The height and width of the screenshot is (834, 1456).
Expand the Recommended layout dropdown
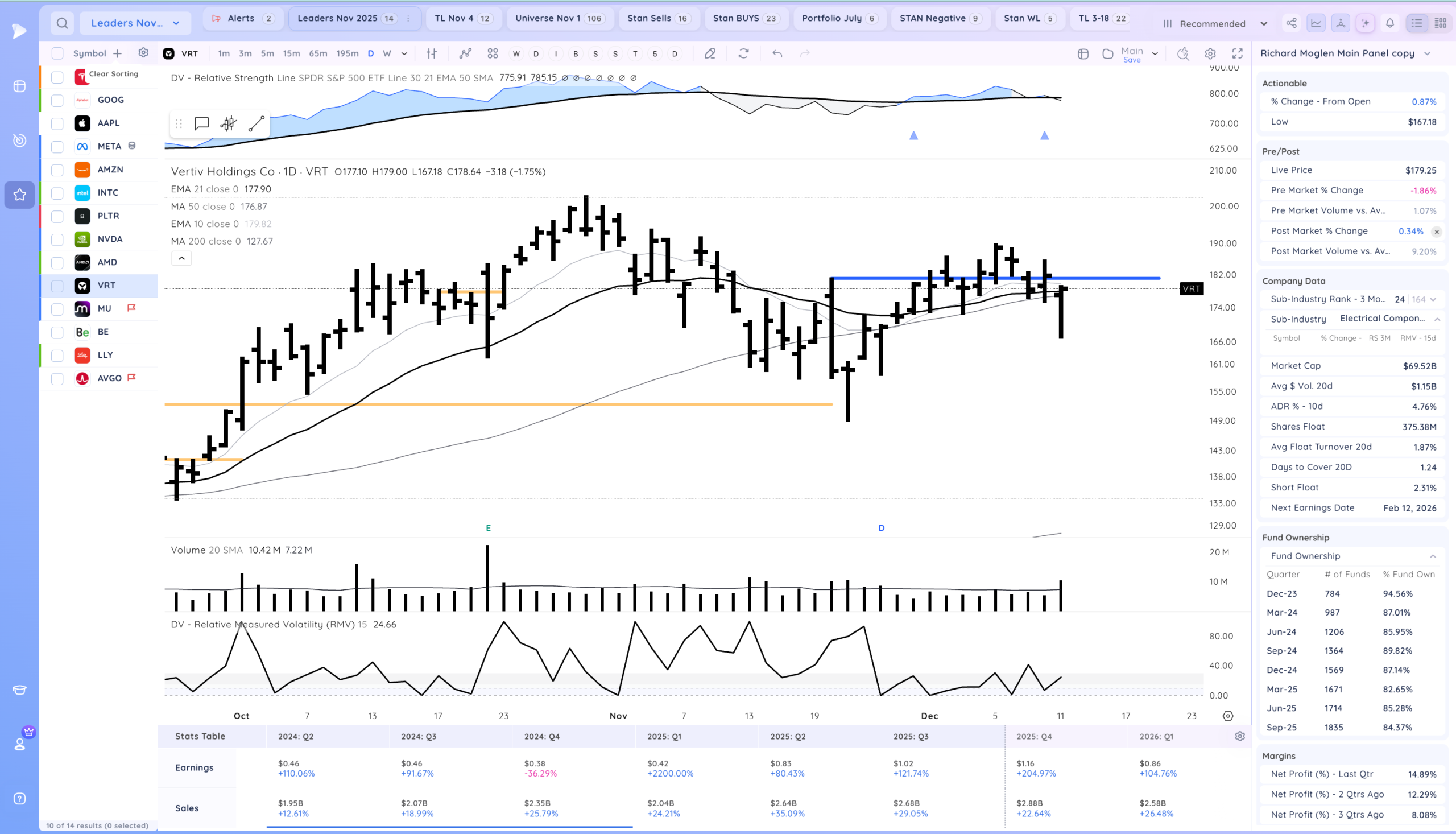(x=1264, y=23)
